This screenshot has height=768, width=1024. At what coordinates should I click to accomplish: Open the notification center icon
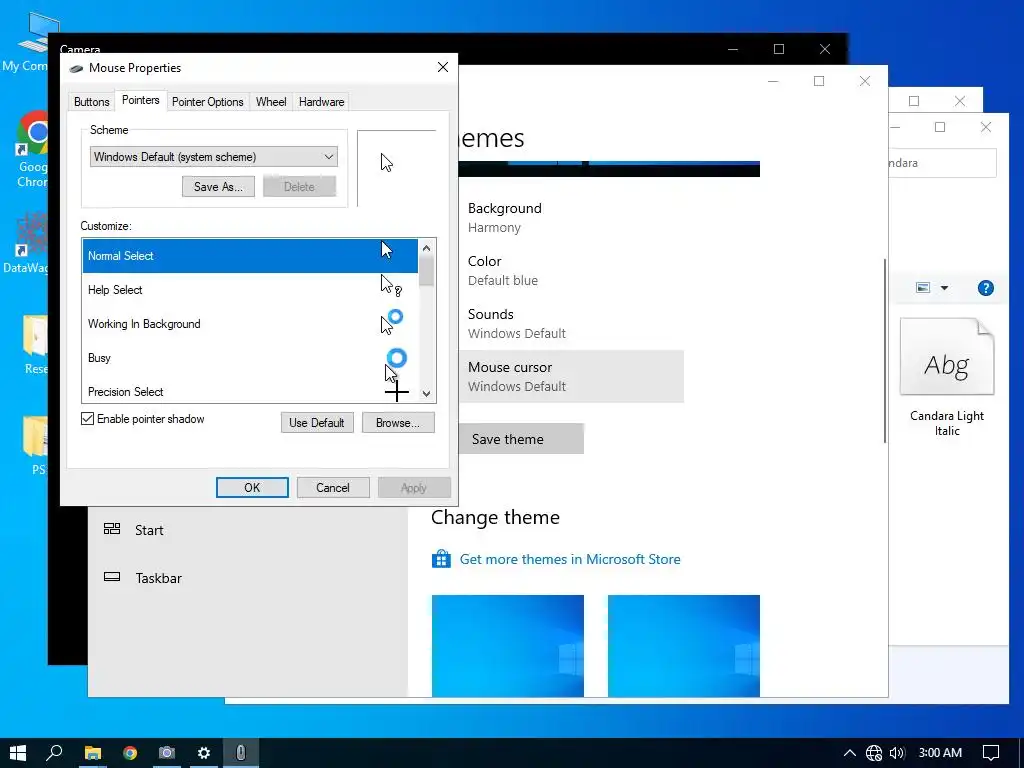tap(991, 753)
